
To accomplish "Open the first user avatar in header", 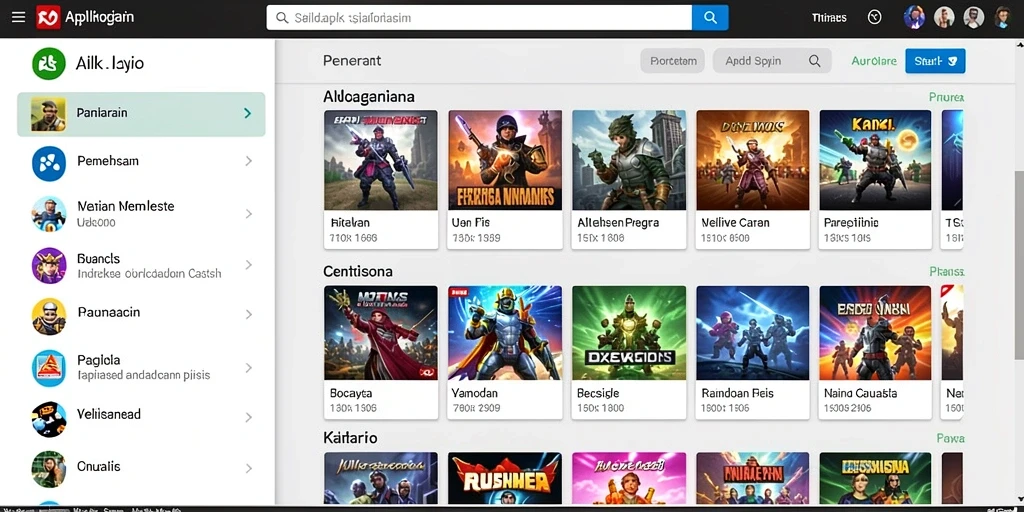I will tap(914, 18).
